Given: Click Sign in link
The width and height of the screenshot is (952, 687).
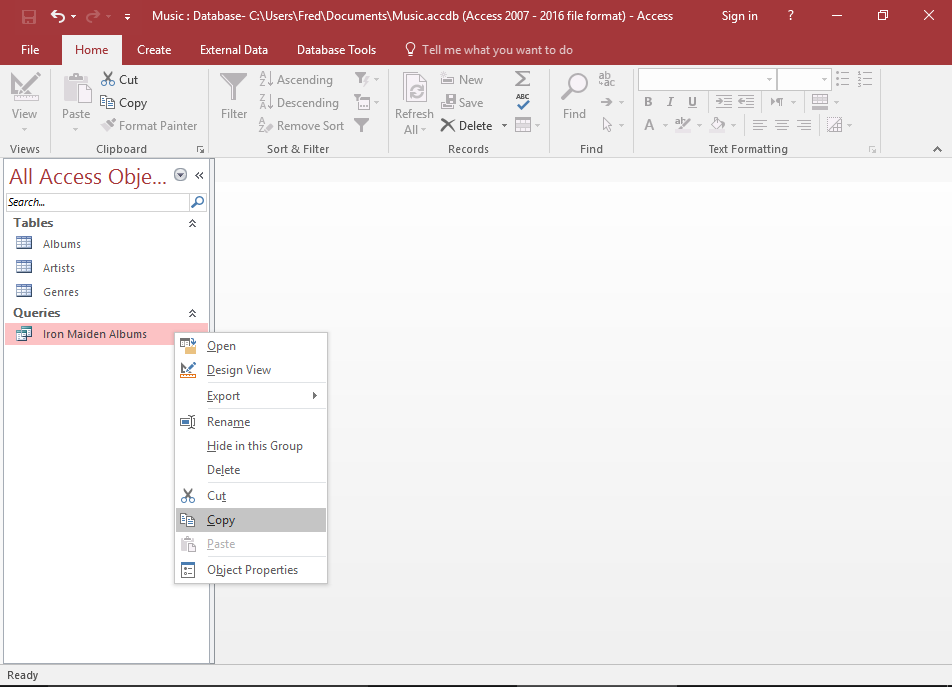Looking at the screenshot, I should pos(739,16).
